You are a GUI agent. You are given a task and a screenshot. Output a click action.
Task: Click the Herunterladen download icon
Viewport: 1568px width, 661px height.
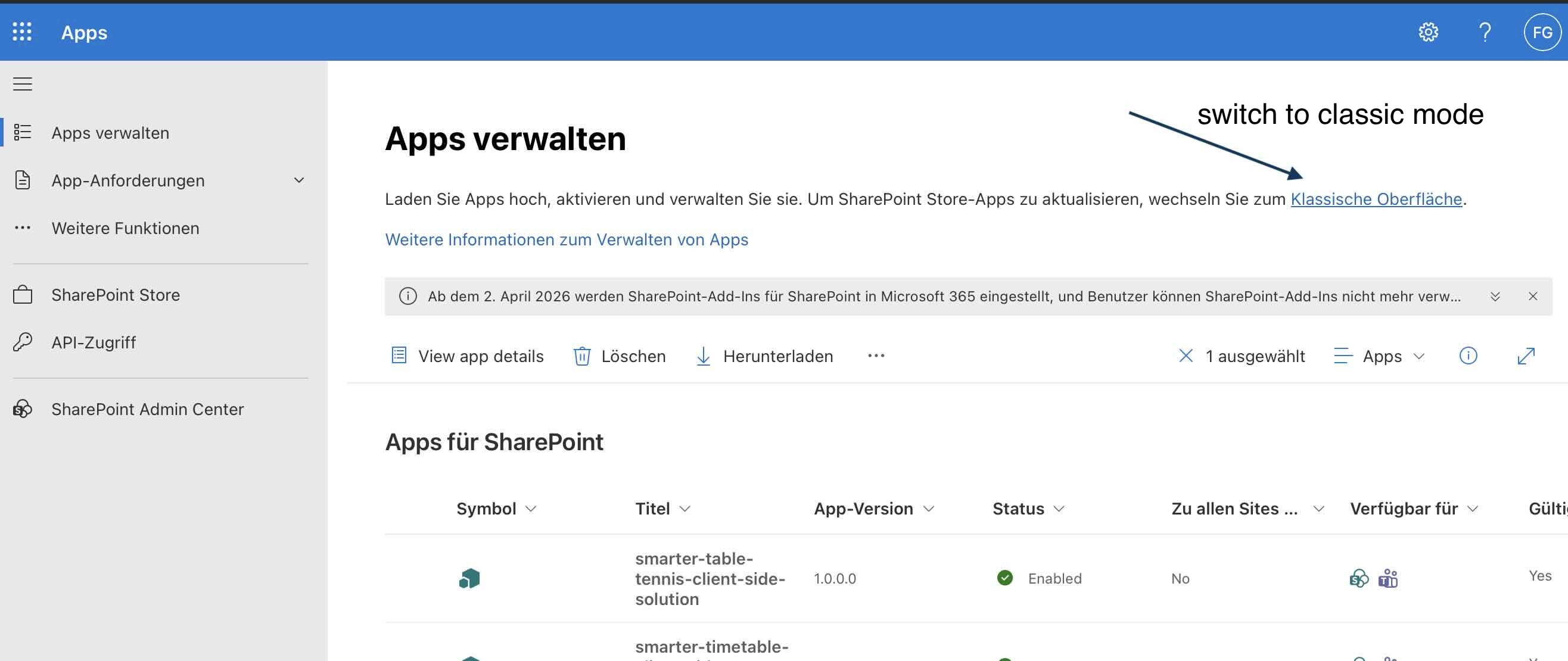point(703,356)
